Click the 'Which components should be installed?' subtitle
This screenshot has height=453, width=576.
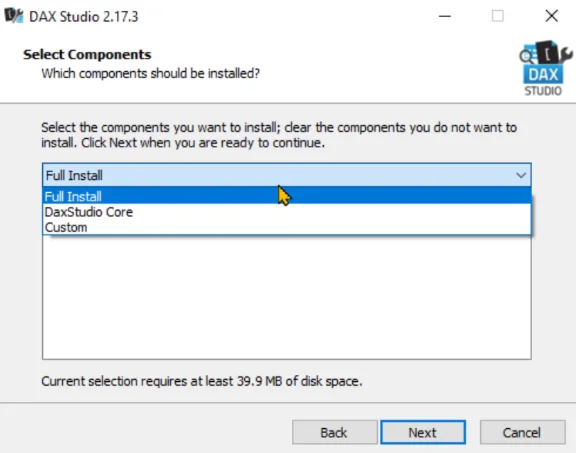click(151, 73)
